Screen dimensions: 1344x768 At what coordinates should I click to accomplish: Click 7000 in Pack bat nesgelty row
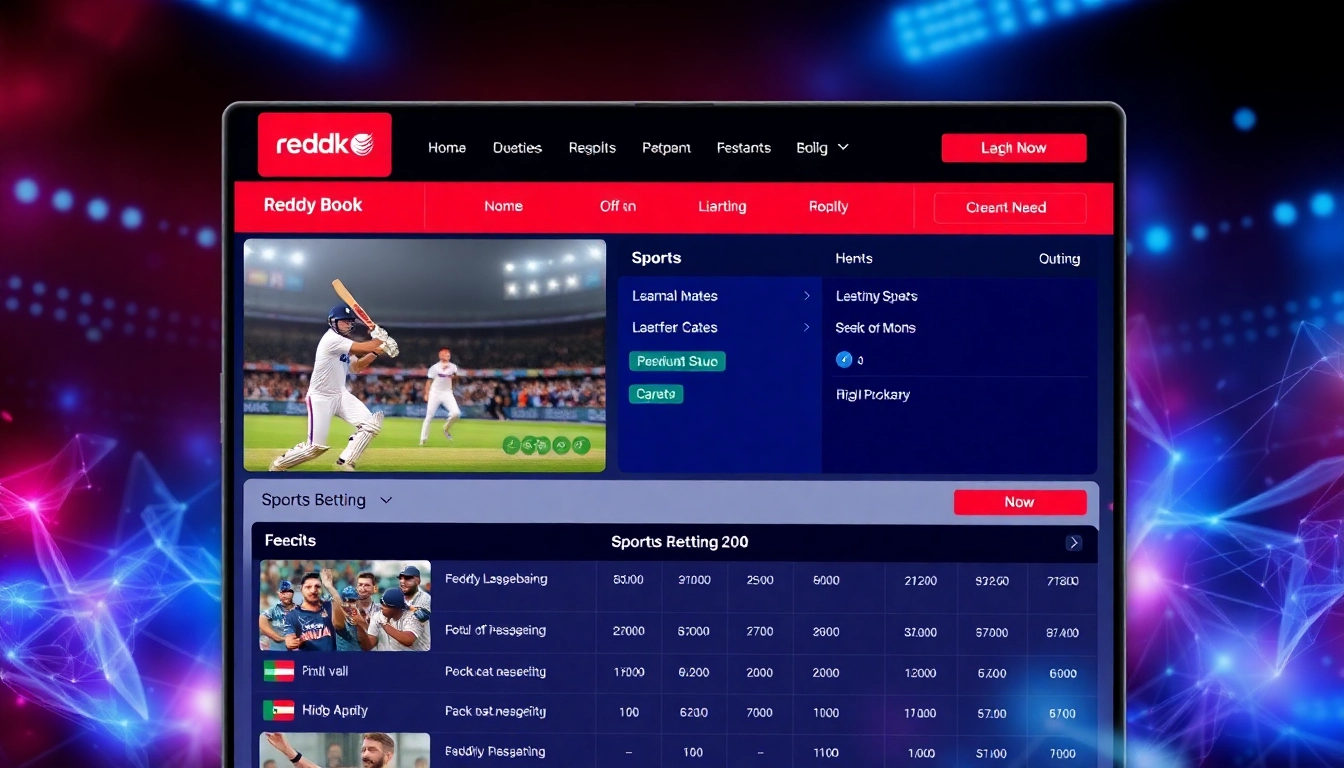(760, 713)
